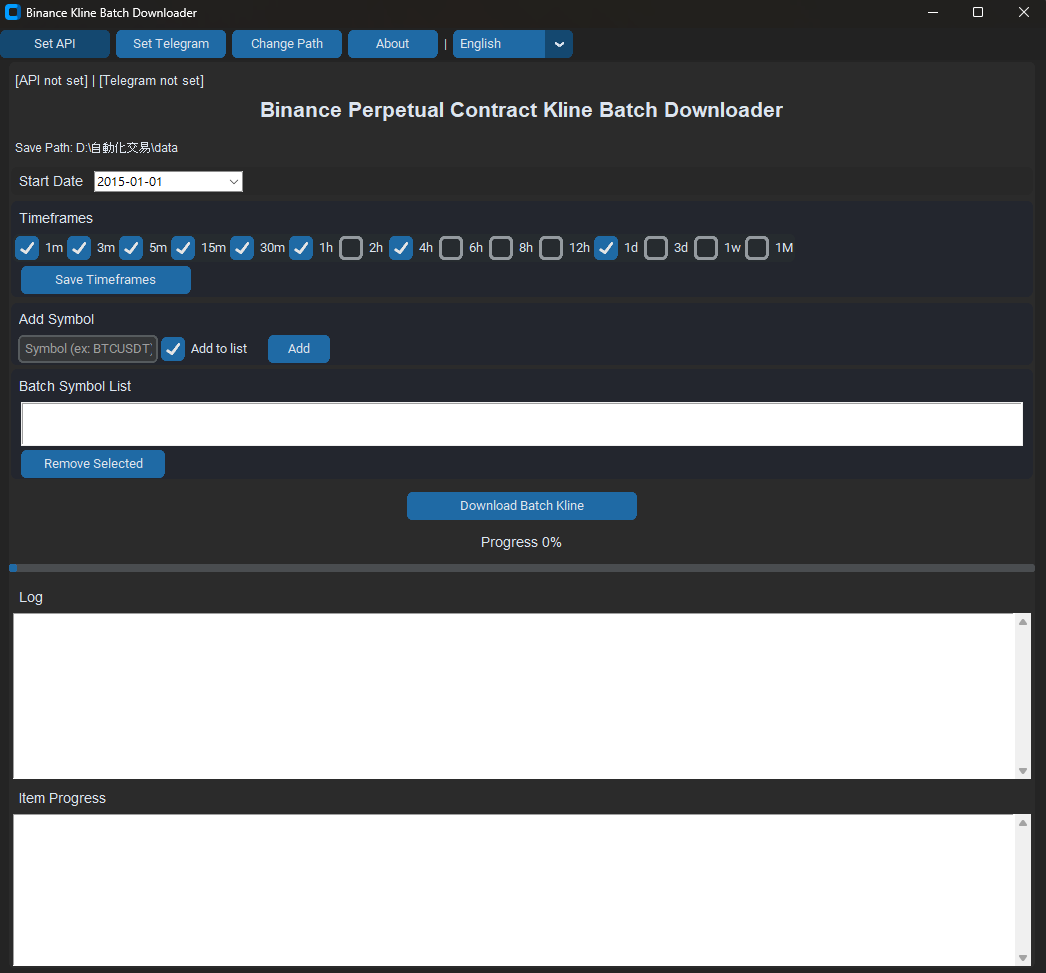Screen dimensions: 1046x973
Task: Uncheck the 1d timeframe checkbox
Action: point(606,248)
